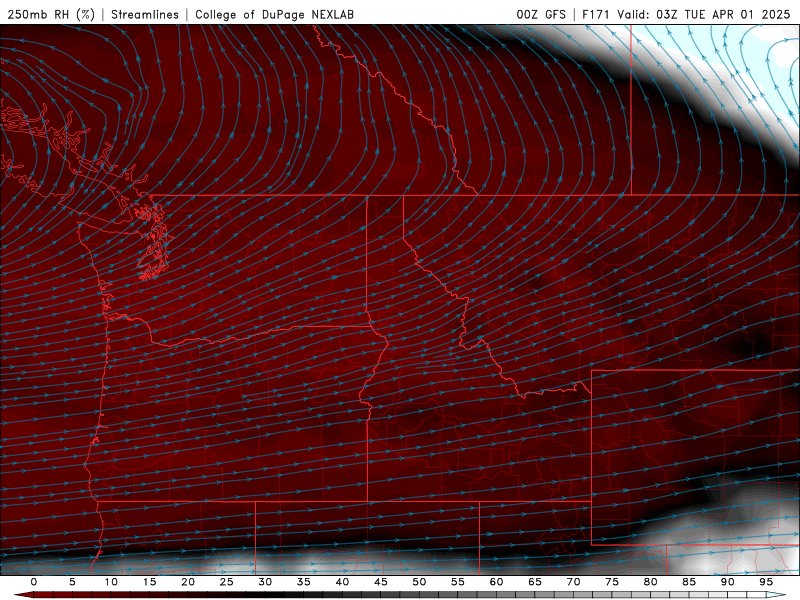Click "College of DuPage NEXLAB" text

(x=274, y=14)
